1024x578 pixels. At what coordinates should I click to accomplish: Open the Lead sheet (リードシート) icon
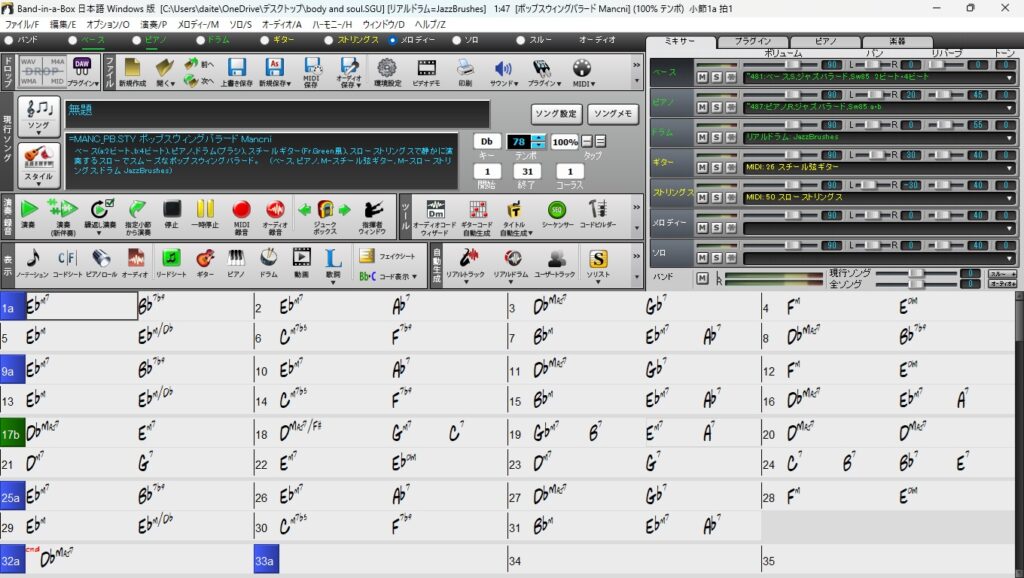click(170, 263)
